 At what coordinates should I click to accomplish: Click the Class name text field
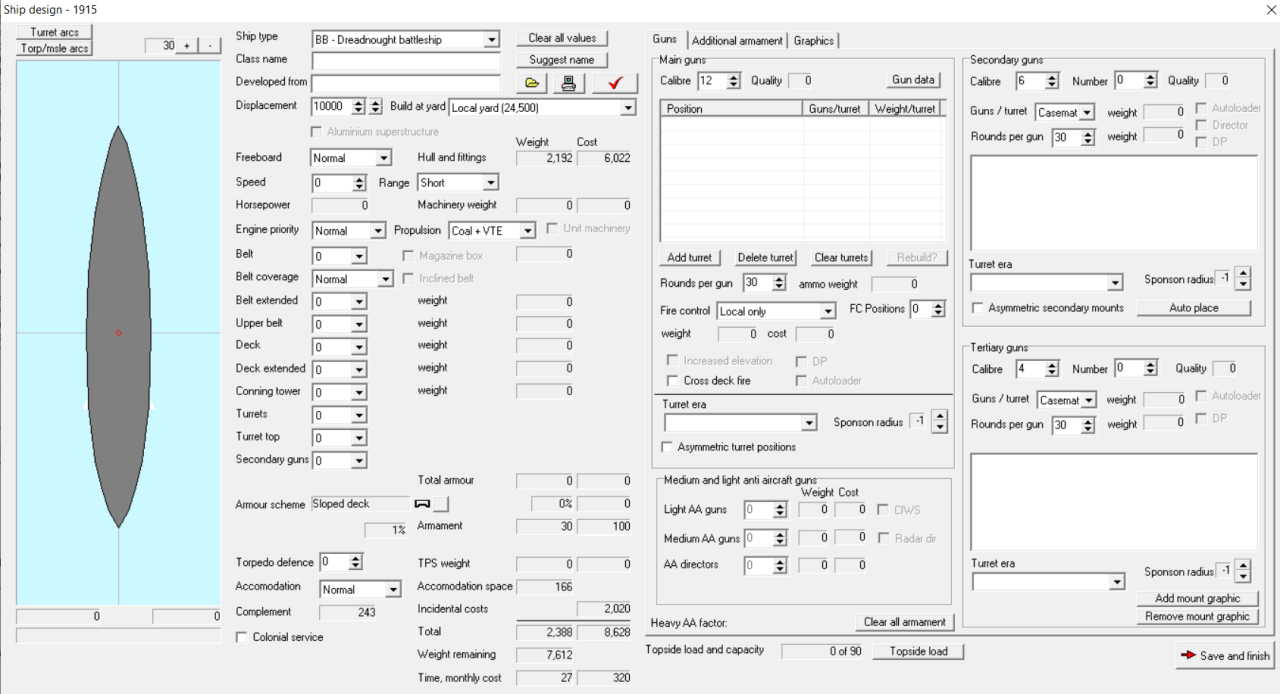pos(406,61)
